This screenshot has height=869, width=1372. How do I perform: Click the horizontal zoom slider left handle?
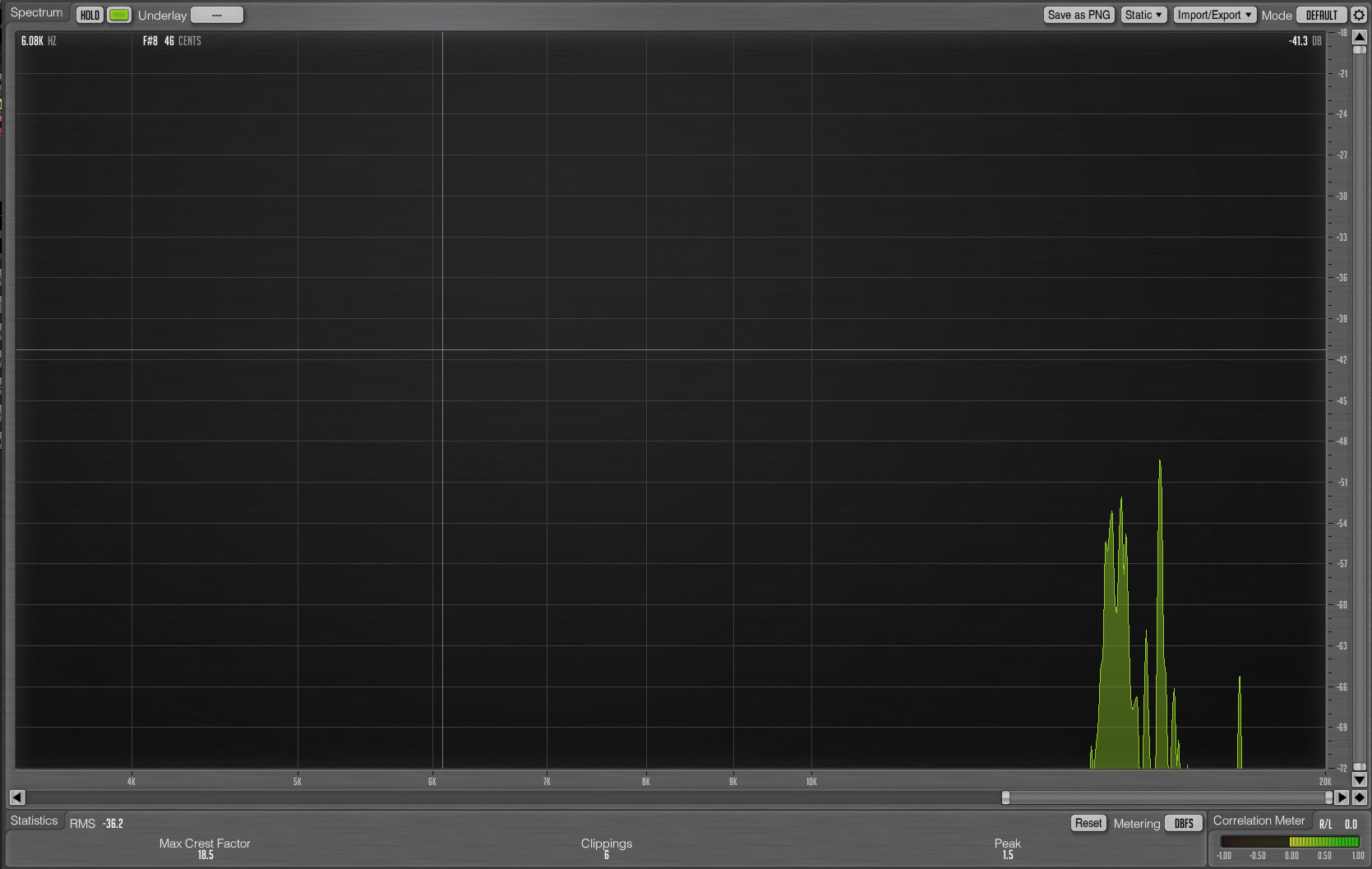click(x=1005, y=797)
